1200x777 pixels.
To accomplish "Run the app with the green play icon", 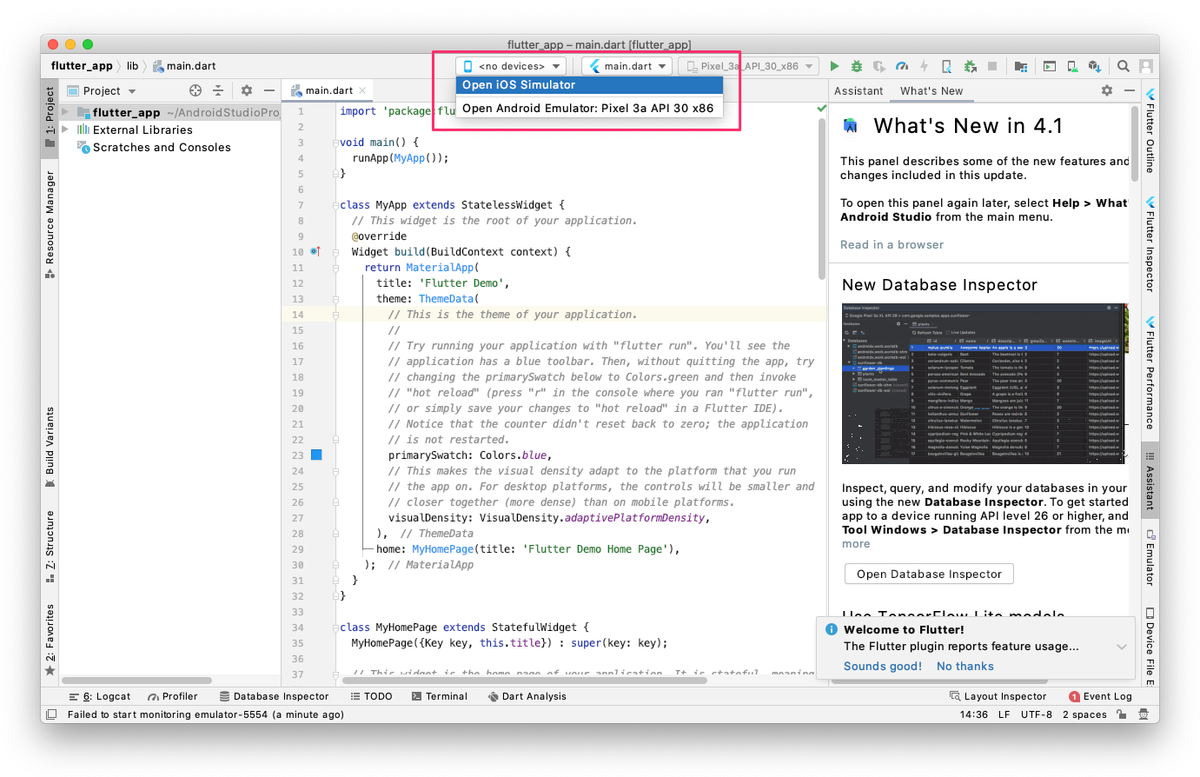I will coord(835,66).
